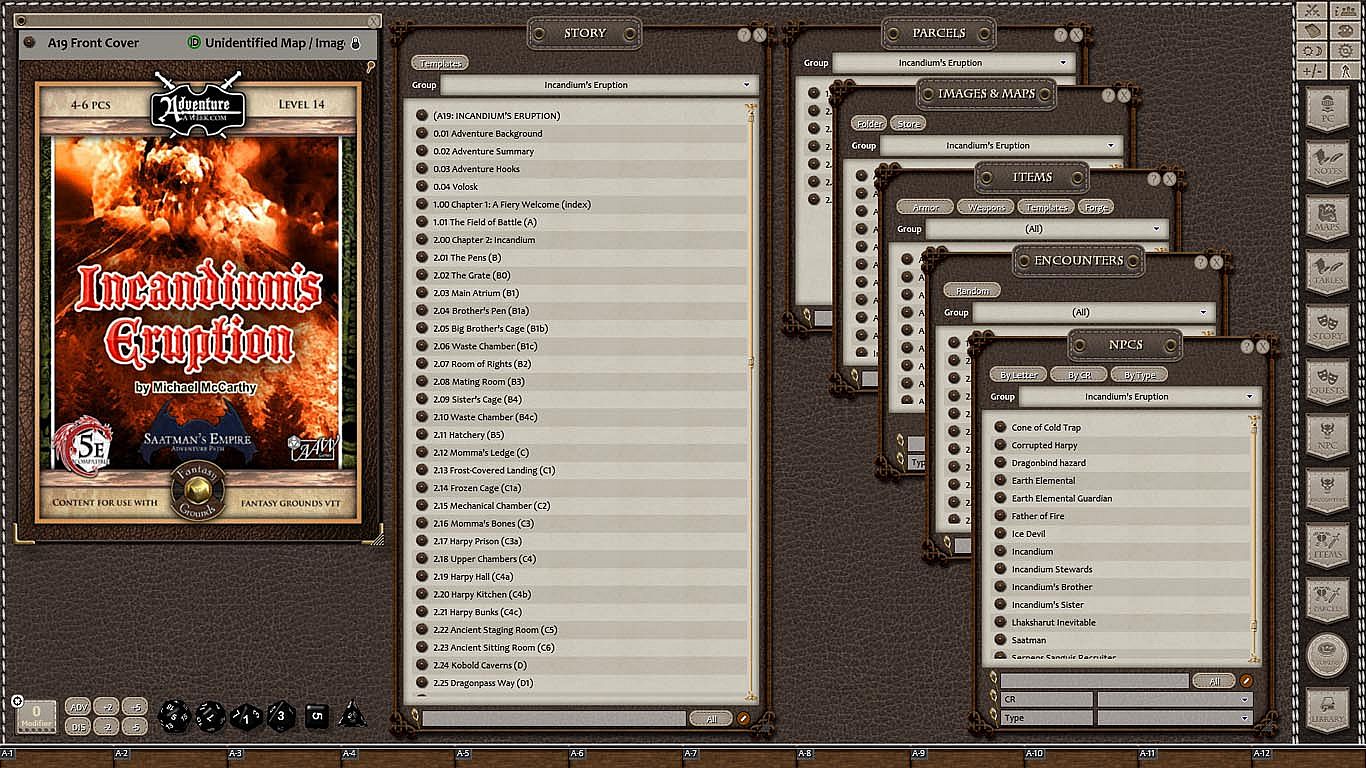Image resolution: width=1366 pixels, height=768 pixels.
Task: Open the Notes sidebar button
Action: point(1328,162)
